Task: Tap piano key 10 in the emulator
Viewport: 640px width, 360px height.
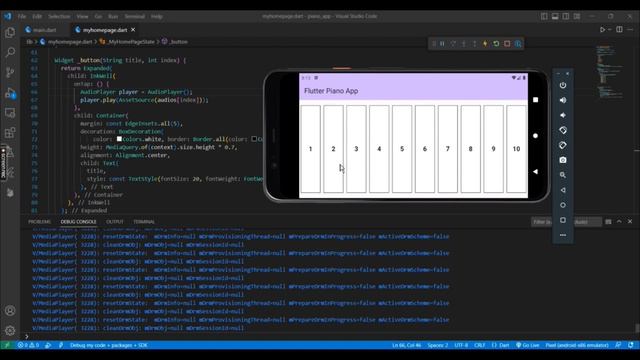Action: coord(516,149)
